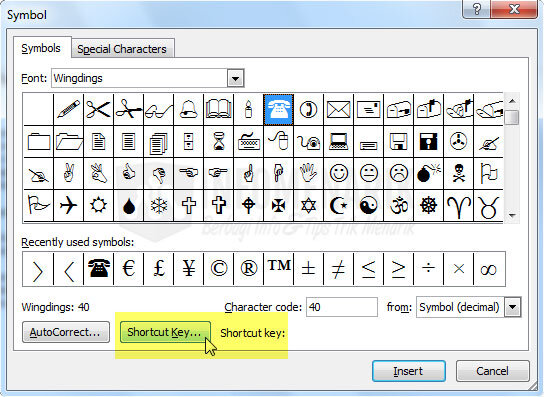The width and height of the screenshot is (544, 397).
Task: Select the smiling face symbol
Action: (338, 173)
